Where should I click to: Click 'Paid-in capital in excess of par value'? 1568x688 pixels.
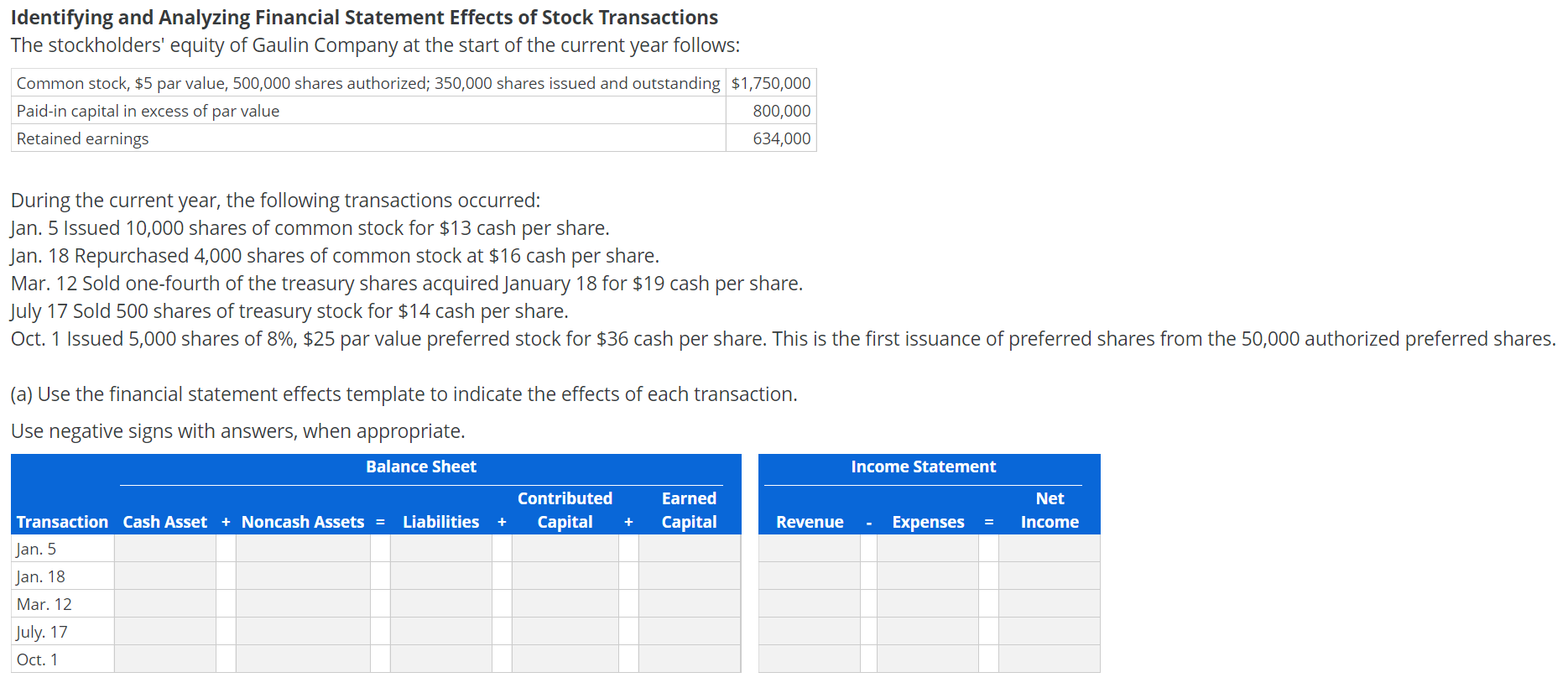pos(148,112)
